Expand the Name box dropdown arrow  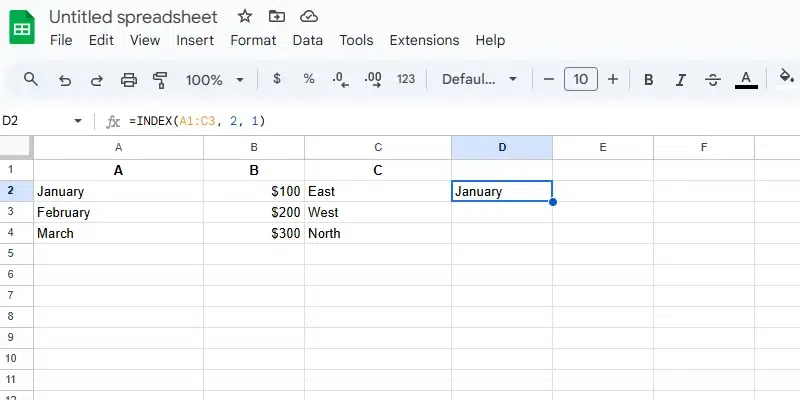click(x=78, y=121)
